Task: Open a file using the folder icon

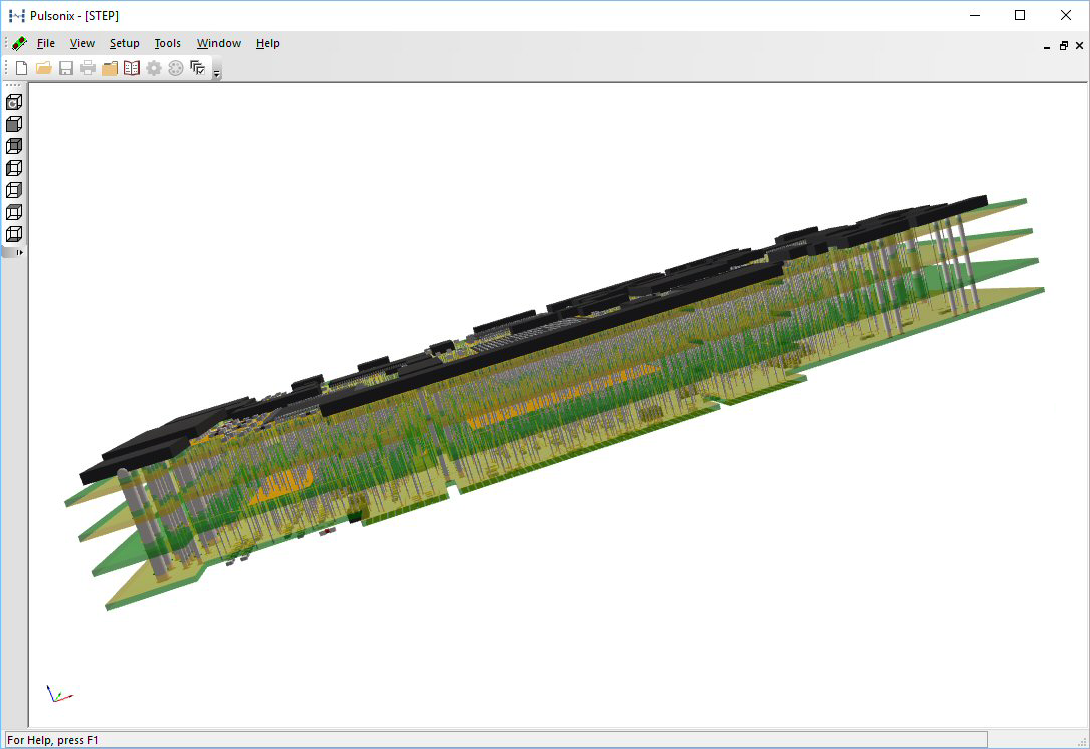Action: click(43, 68)
